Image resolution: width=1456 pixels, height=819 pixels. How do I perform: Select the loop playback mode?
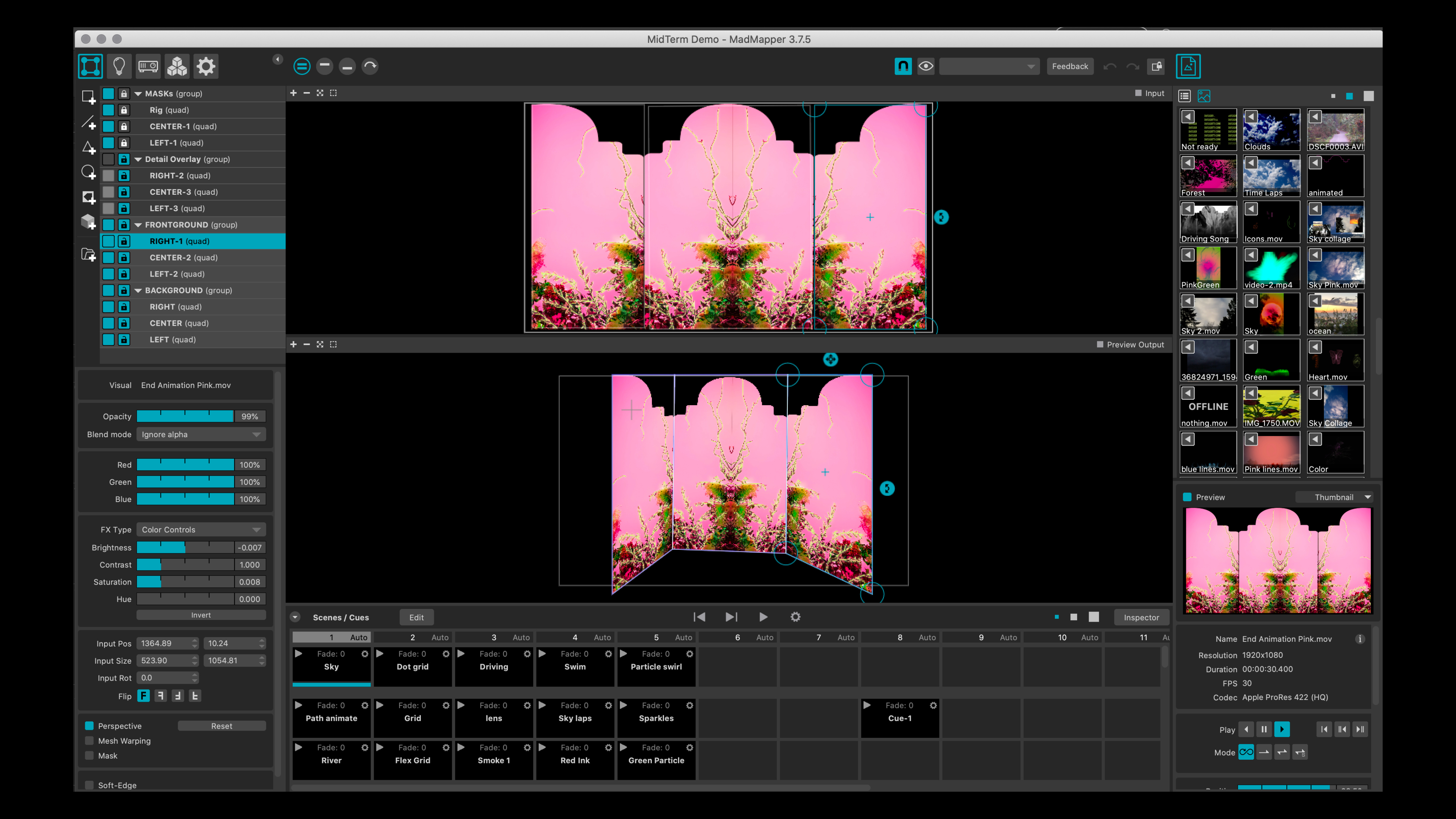pyautogui.click(x=1246, y=752)
